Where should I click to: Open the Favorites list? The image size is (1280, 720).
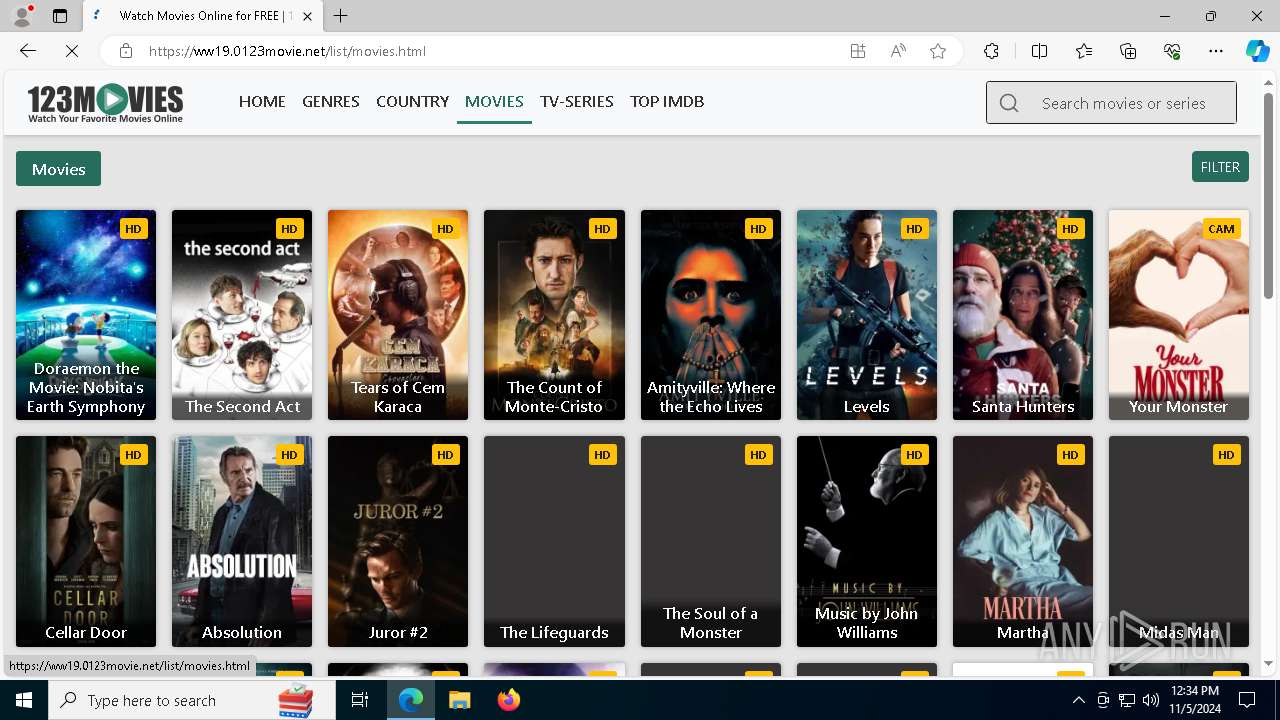(x=1084, y=51)
